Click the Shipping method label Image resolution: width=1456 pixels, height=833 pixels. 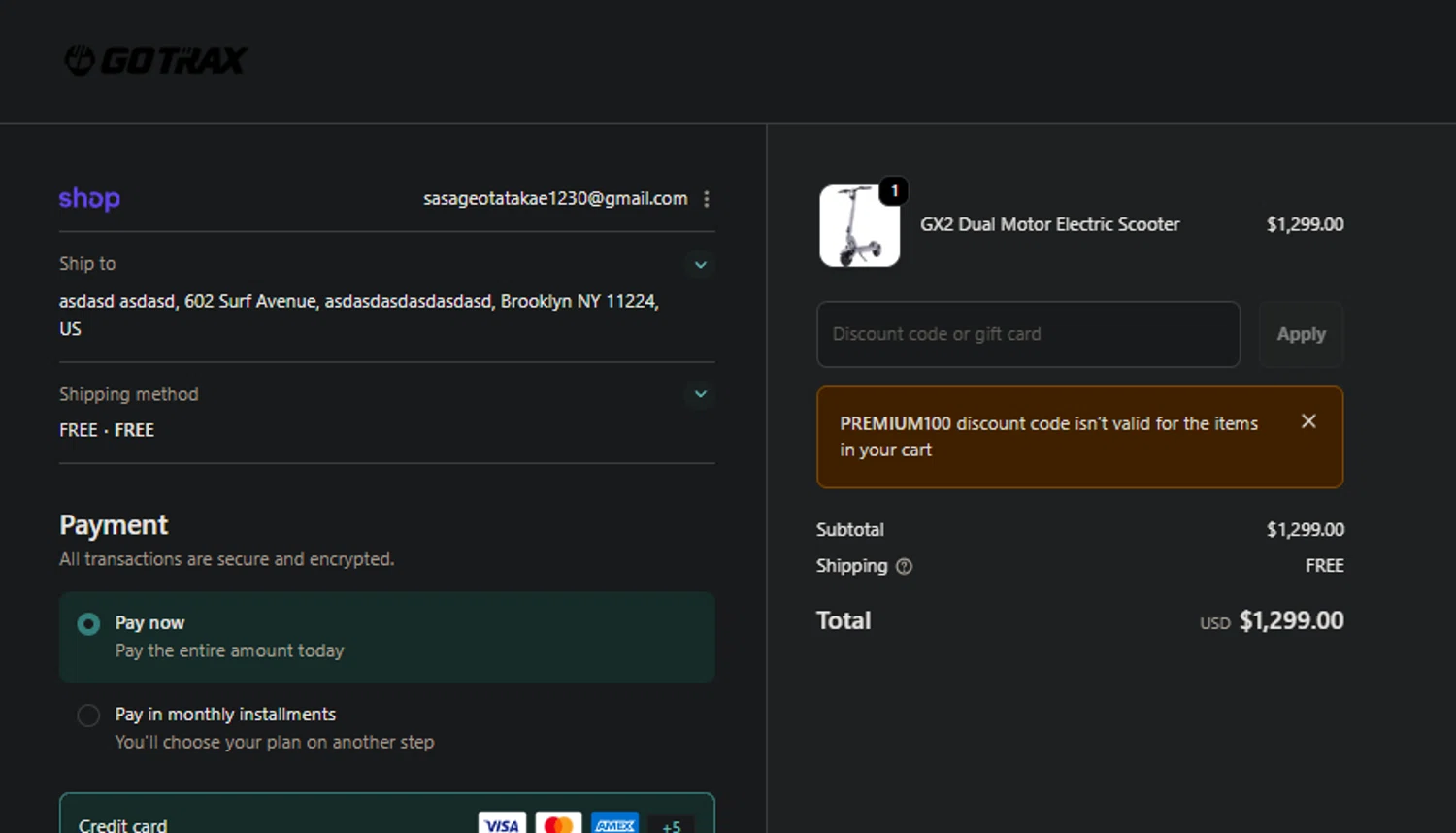pyautogui.click(x=129, y=394)
